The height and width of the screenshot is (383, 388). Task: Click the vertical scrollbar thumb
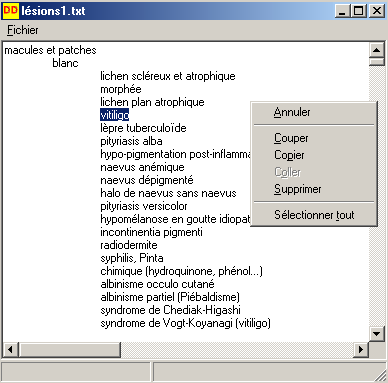[377, 62]
